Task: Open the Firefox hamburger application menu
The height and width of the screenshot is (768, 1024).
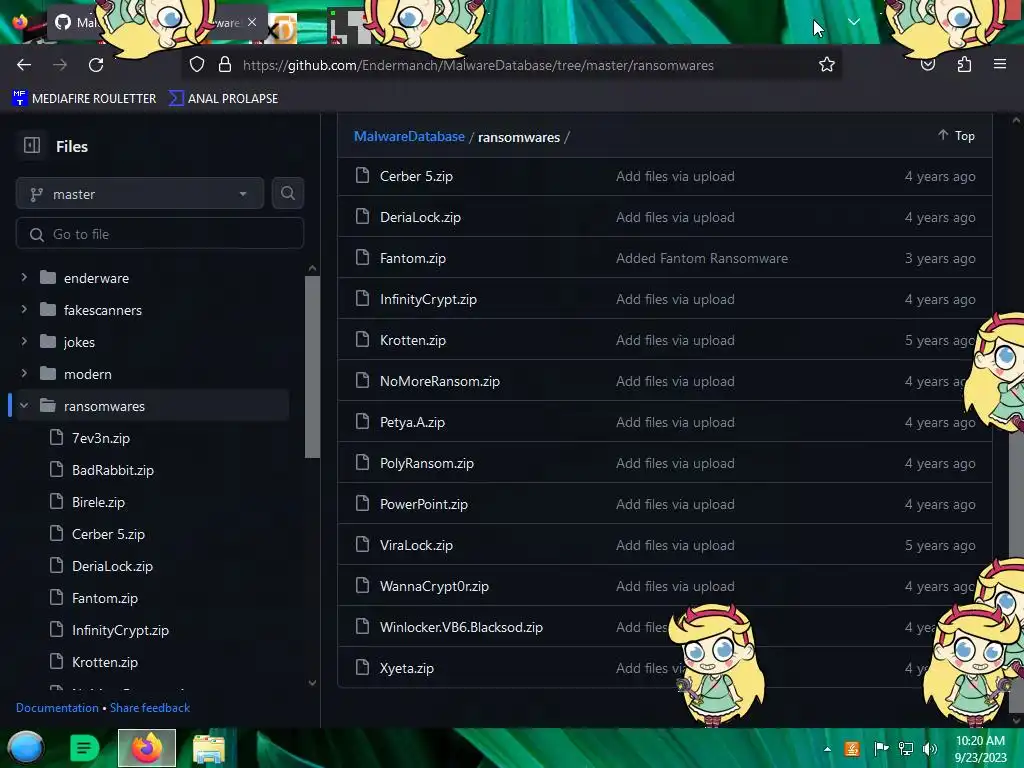Action: coord(1000,64)
